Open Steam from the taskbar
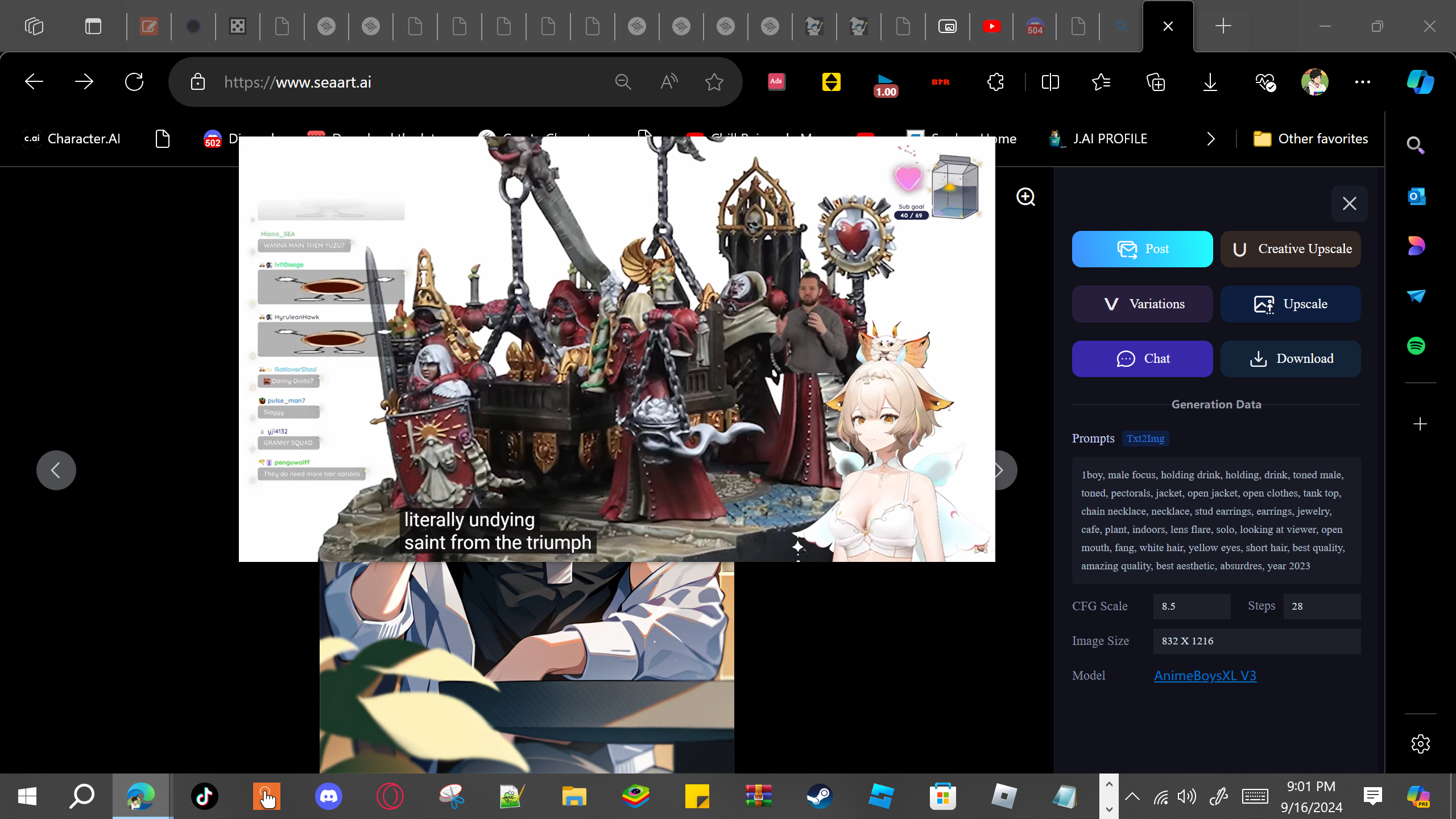This screenshot has height=819, width=1456. coord(820,796)
